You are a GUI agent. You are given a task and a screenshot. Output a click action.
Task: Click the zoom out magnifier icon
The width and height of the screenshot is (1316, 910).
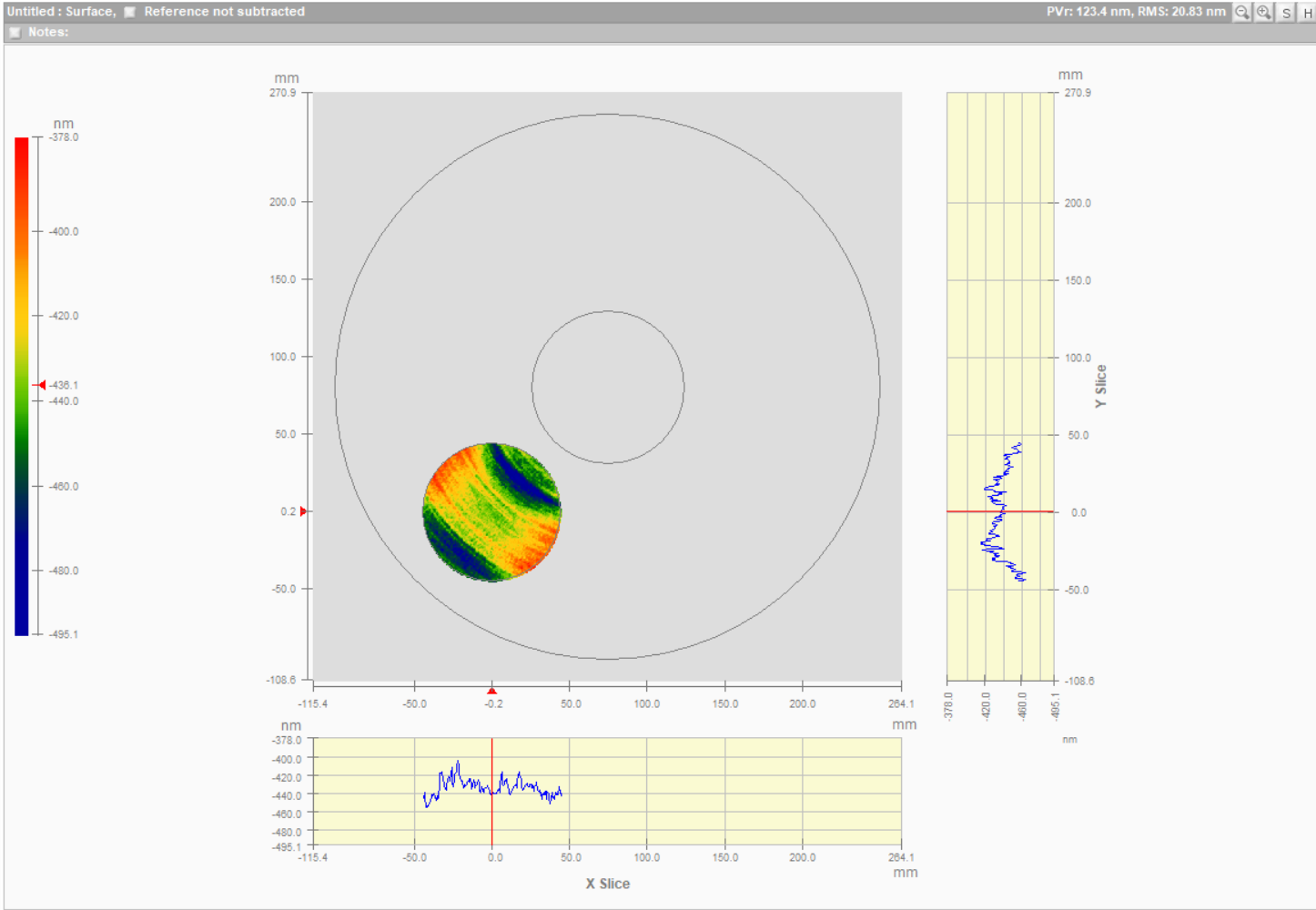(1241, 12)
